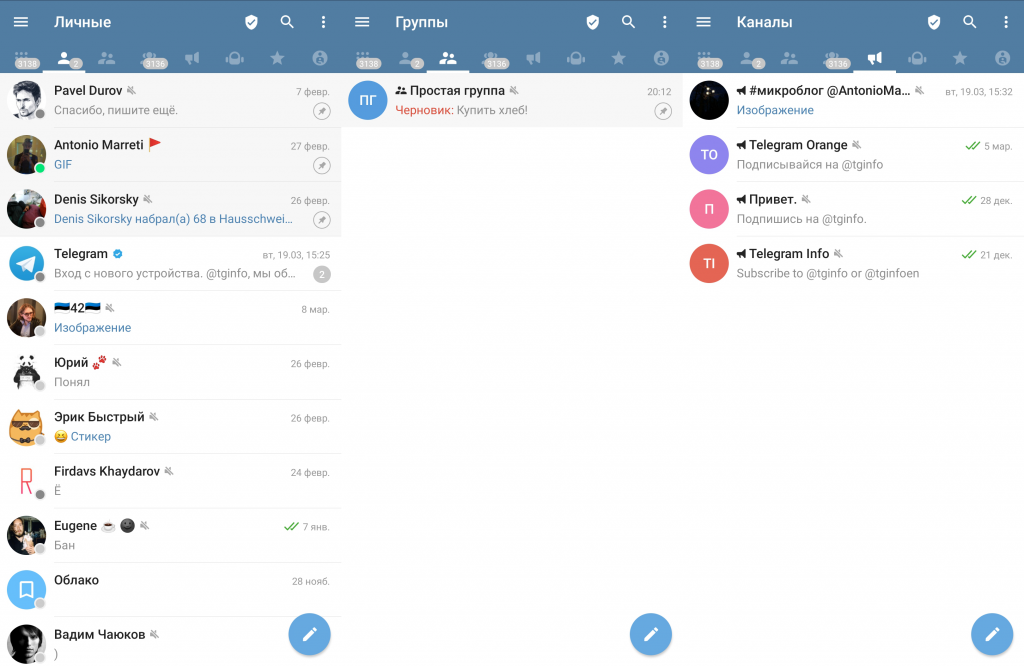Select favorites star tab in Группы panel
The width and height of the screenshot is (1024, 666).
[619, 59]
